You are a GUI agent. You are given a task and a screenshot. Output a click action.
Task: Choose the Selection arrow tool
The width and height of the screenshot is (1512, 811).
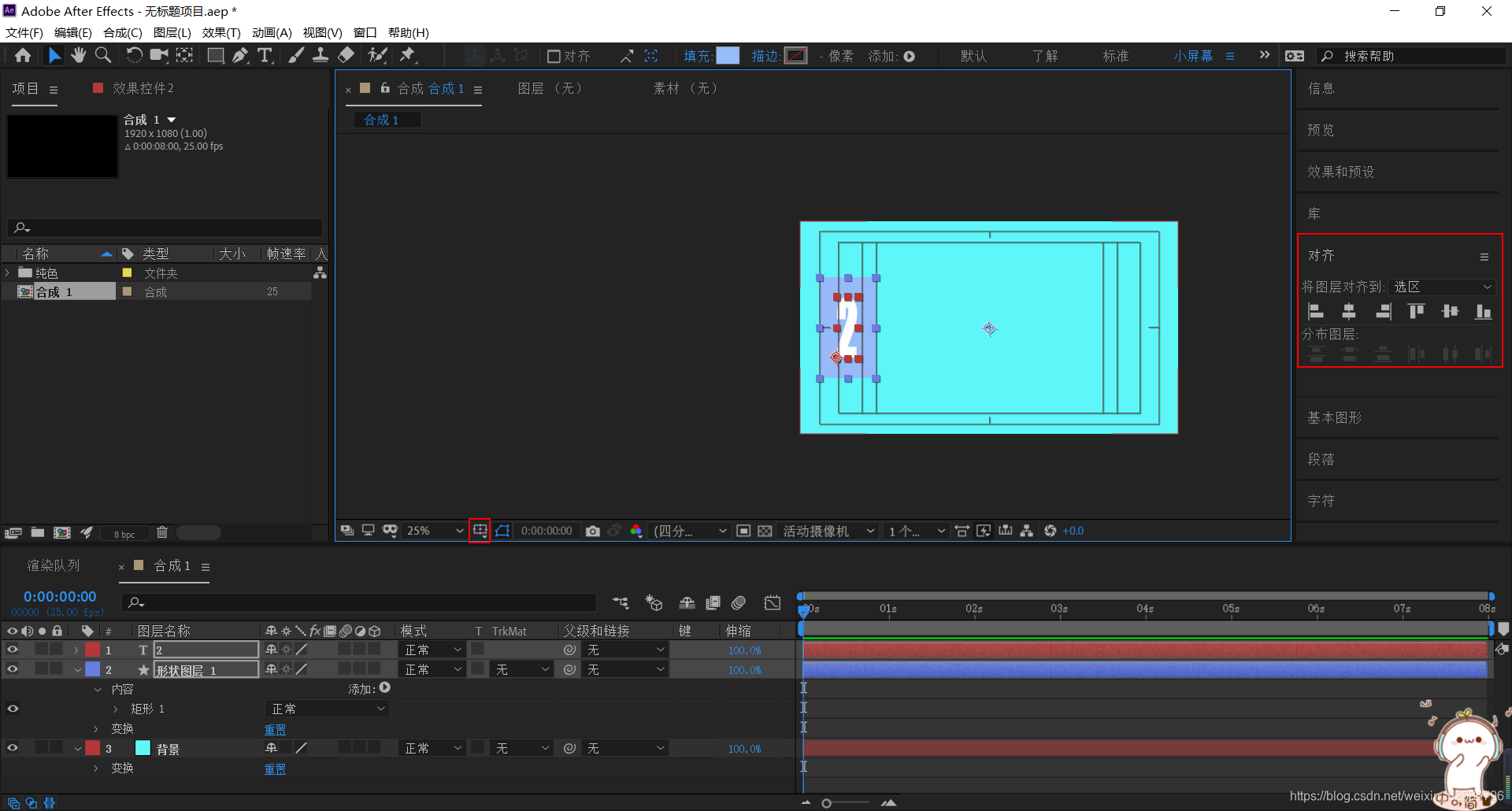click(x=54, y=55)
